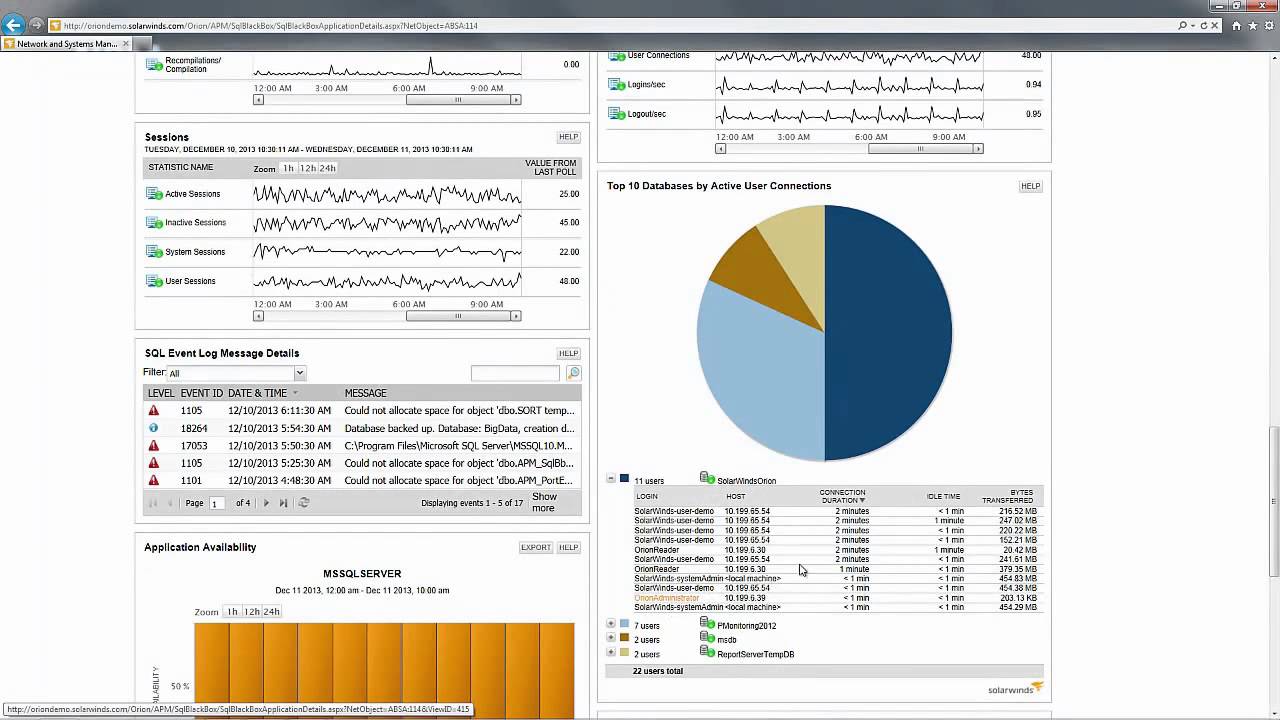
Task: Click msdb database icon
Action: (x=707, y=638)
